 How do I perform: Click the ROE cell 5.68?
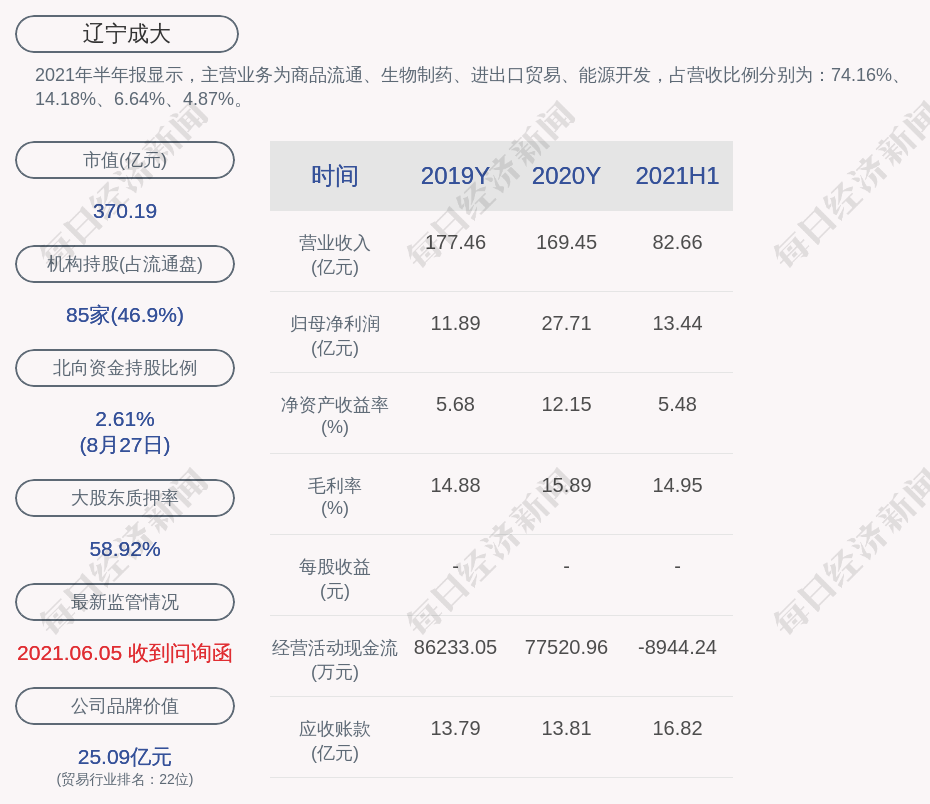click(x=456, y=404)
